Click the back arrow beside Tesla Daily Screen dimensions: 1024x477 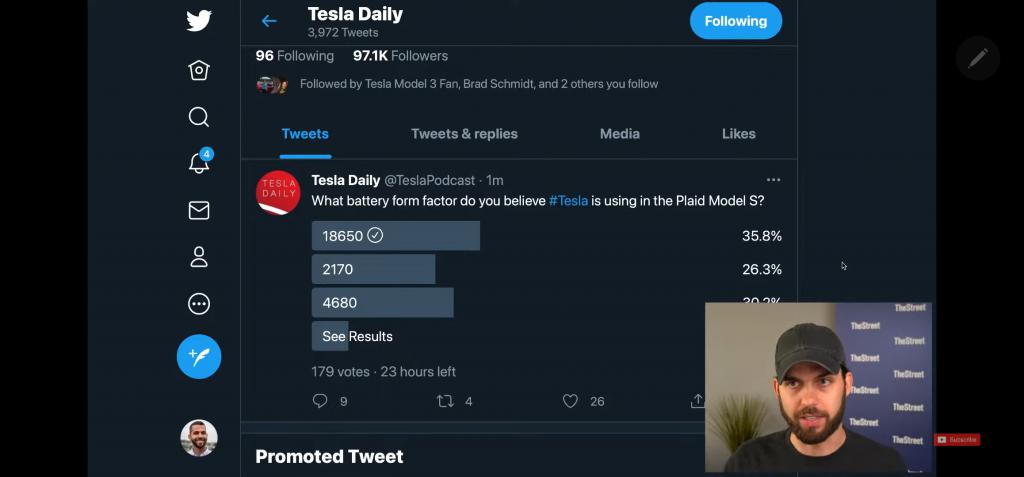click(x=269, y=21)
